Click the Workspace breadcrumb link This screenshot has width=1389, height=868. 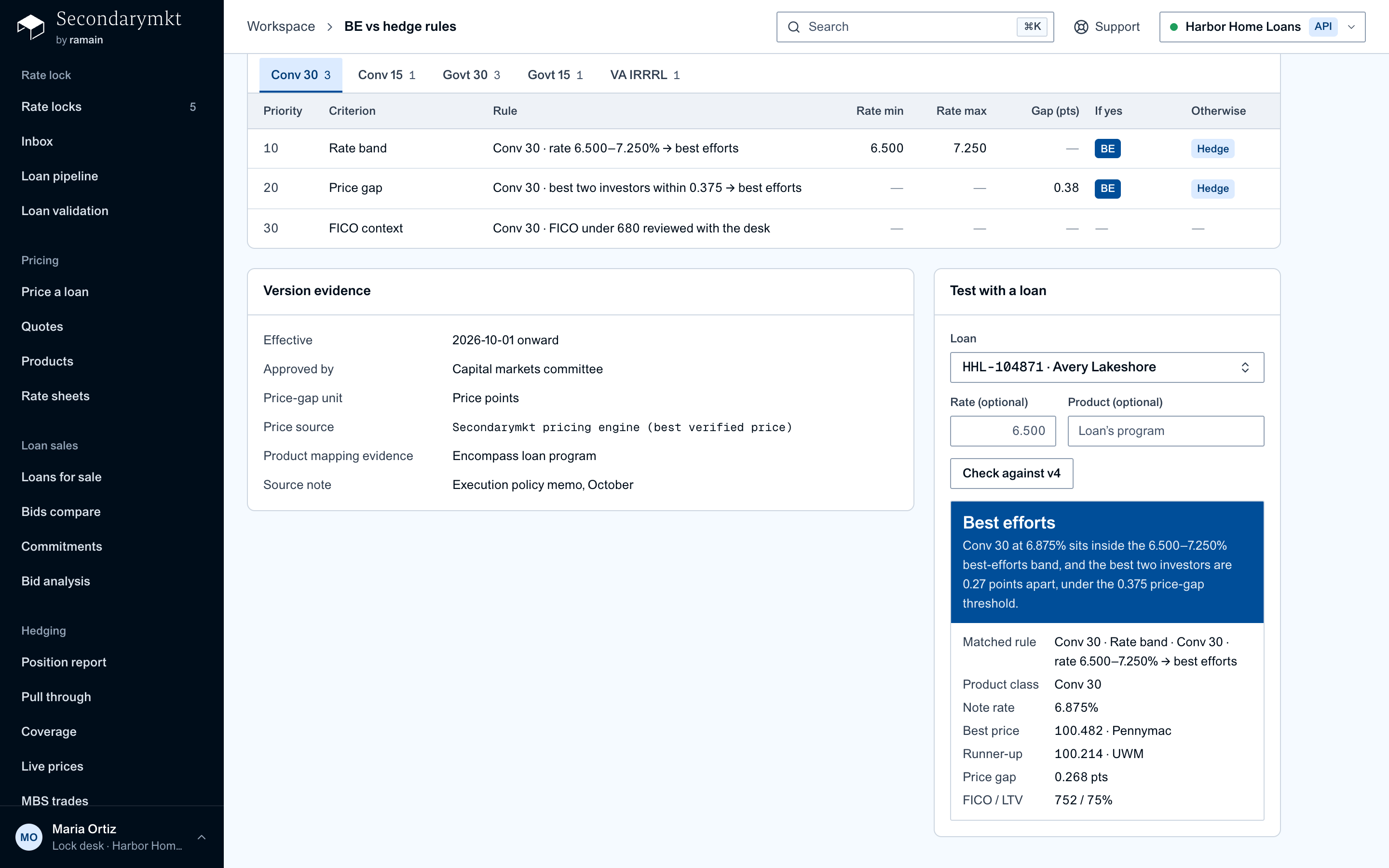coord(281,27)
